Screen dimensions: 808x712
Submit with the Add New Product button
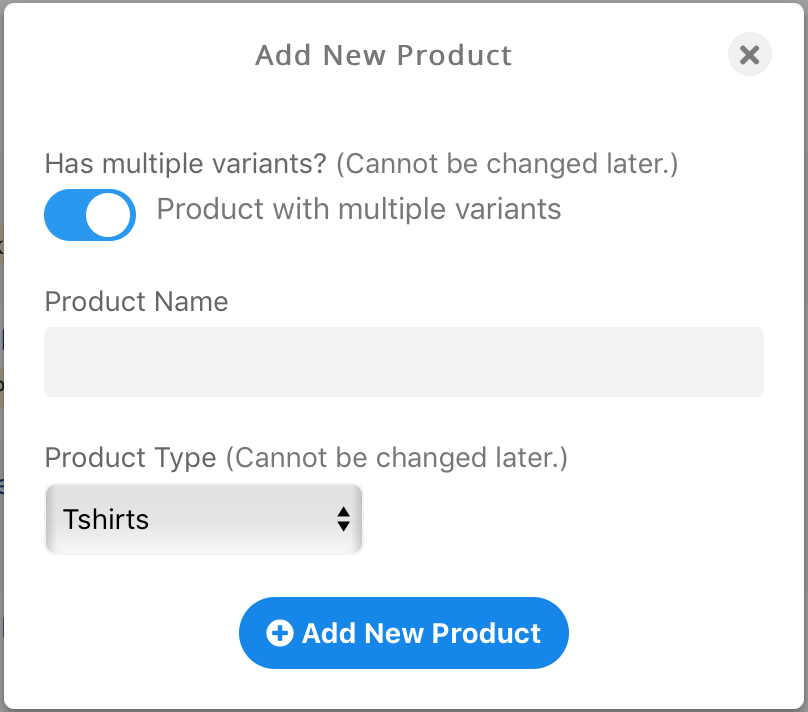point(403,633)
